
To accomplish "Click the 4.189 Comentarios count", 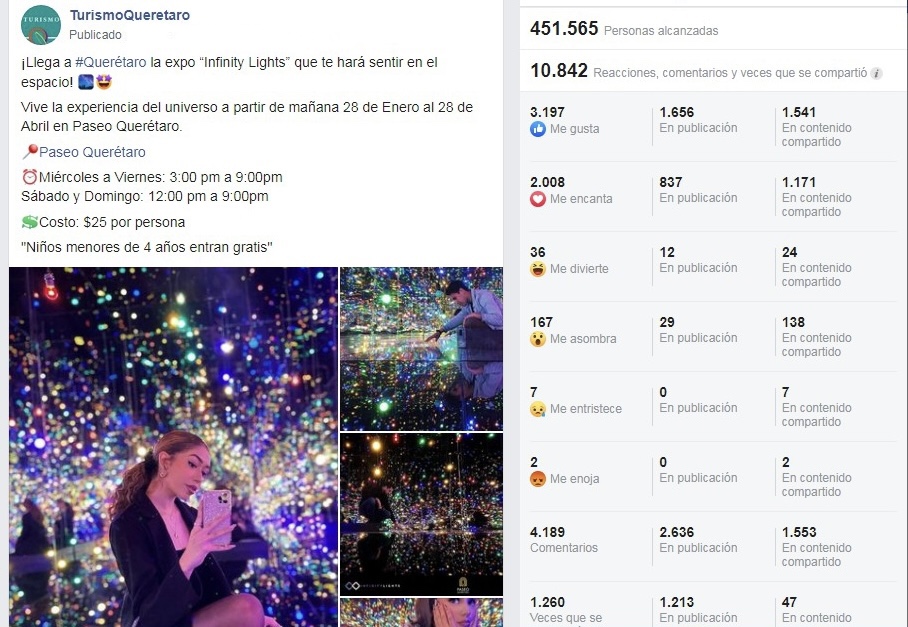I will point(563,540).
